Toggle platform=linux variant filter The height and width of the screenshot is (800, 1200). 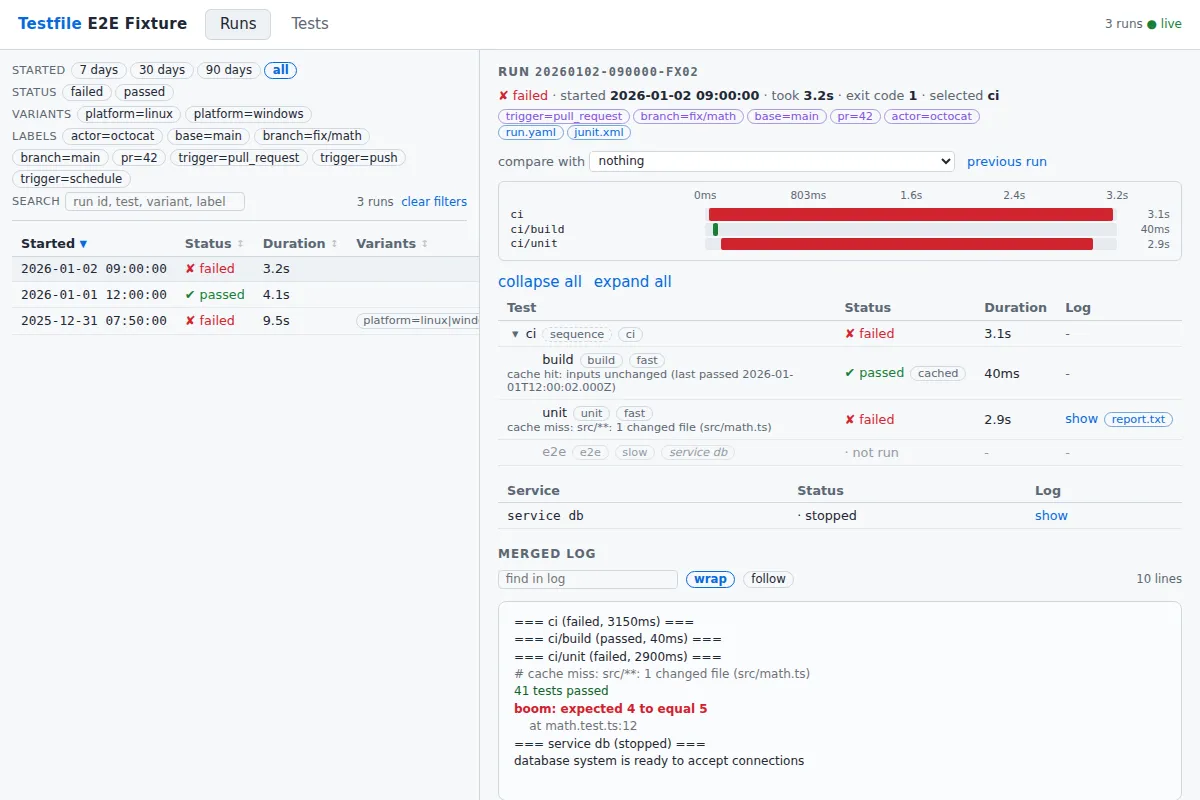[x=129, y=114]
